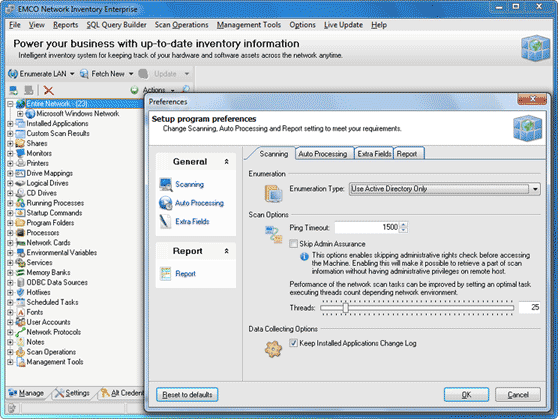This screenshot has height=419, width=558.
Task: Select the User Accounts icon
Action: point(20,322)
